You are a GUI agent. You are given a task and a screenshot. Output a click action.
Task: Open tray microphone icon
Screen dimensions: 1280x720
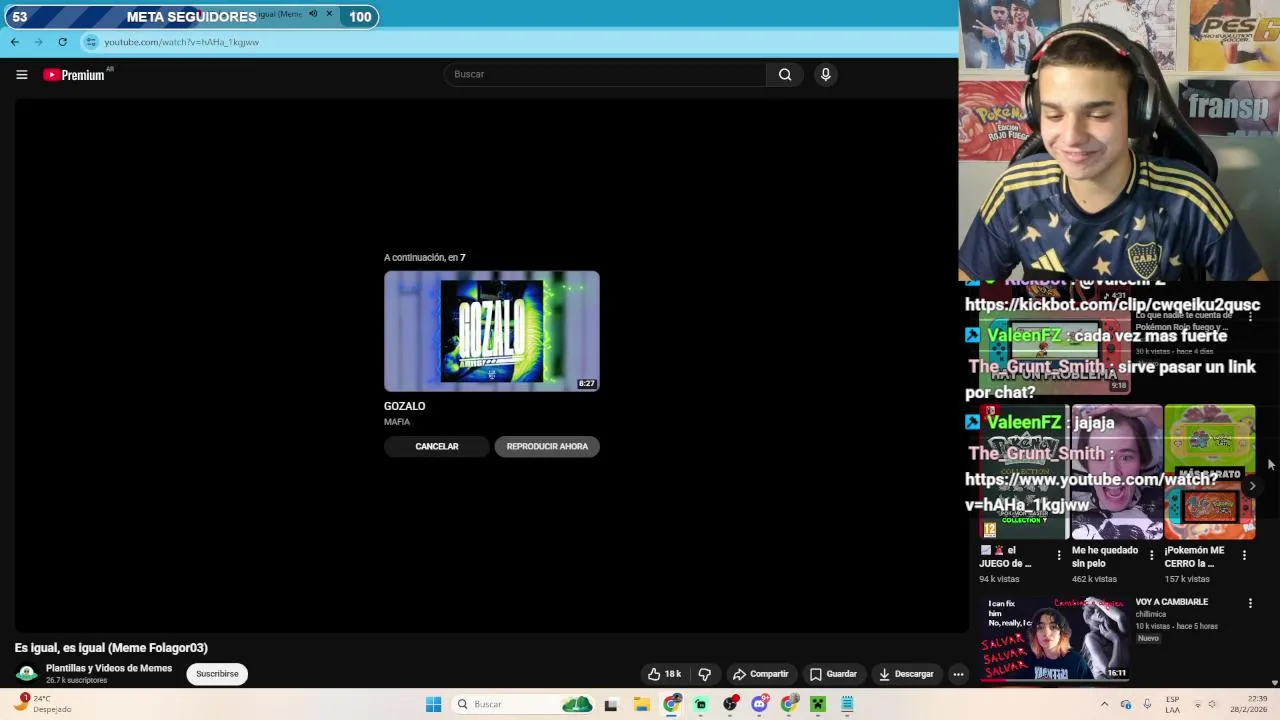click(1147, 704)
